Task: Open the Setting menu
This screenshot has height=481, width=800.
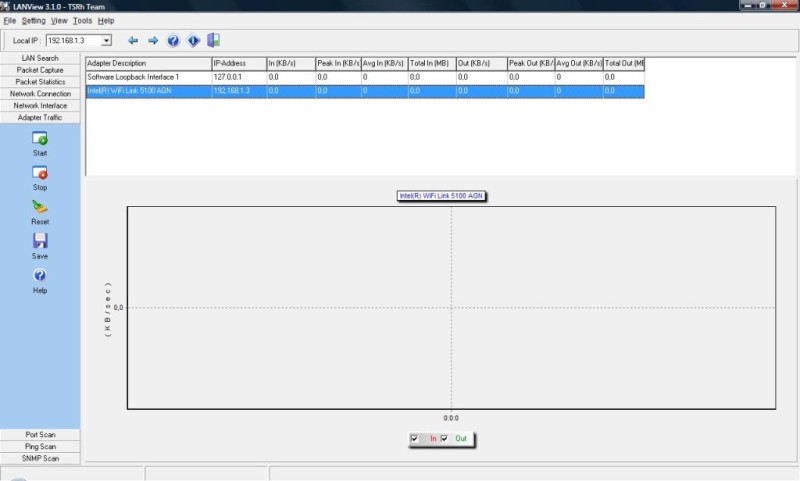Action: pos(34,21)
